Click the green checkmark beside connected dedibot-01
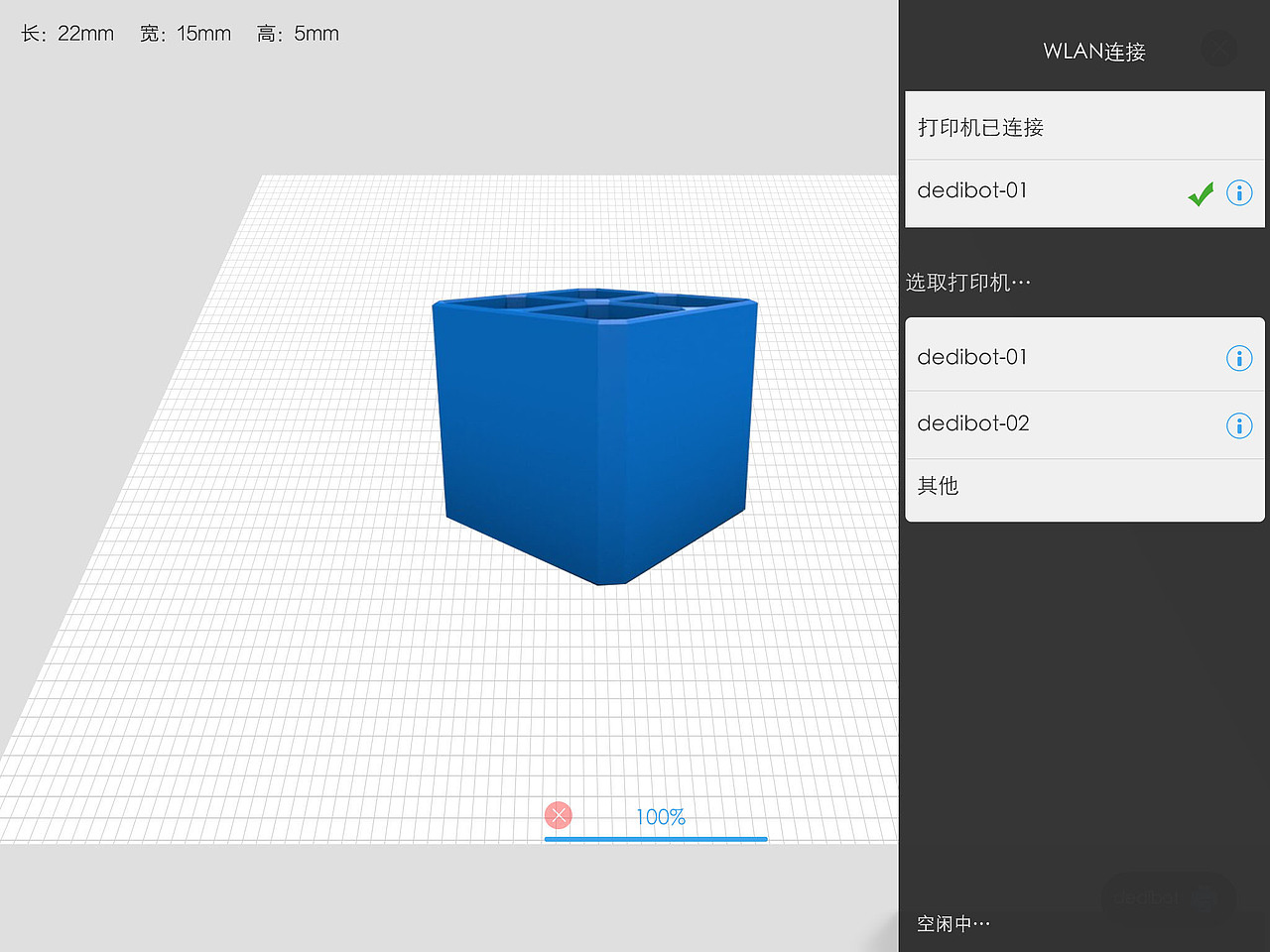 (x=1201, y=193)
